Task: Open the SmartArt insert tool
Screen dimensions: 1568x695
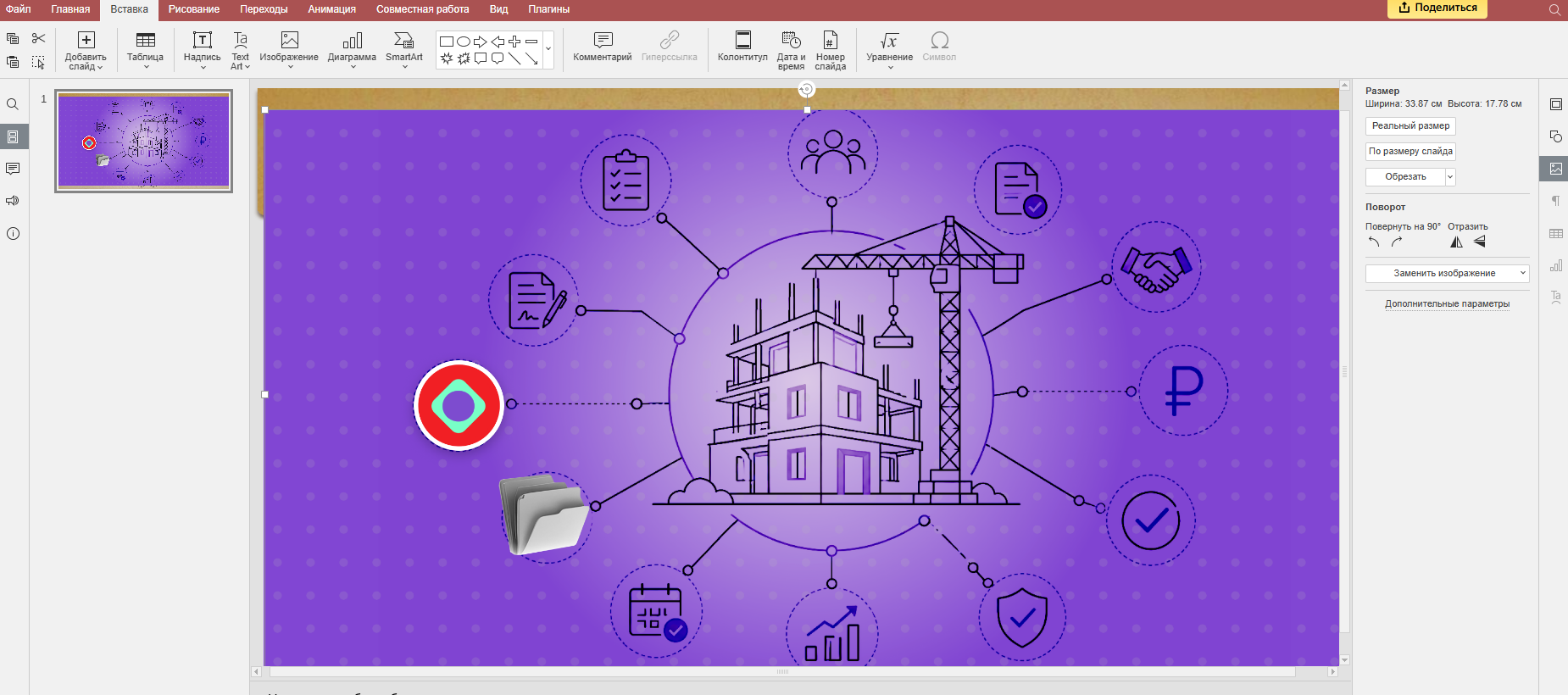Action: tap(404, 49)
